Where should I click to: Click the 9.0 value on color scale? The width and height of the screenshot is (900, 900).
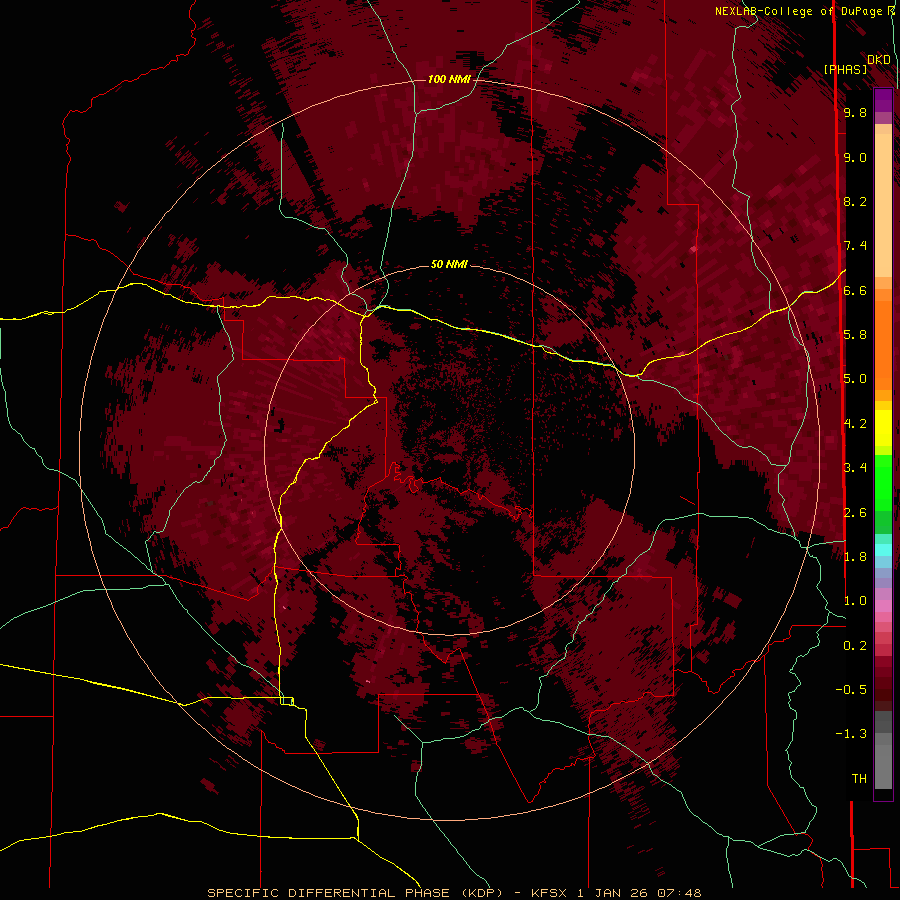[855, 157]
